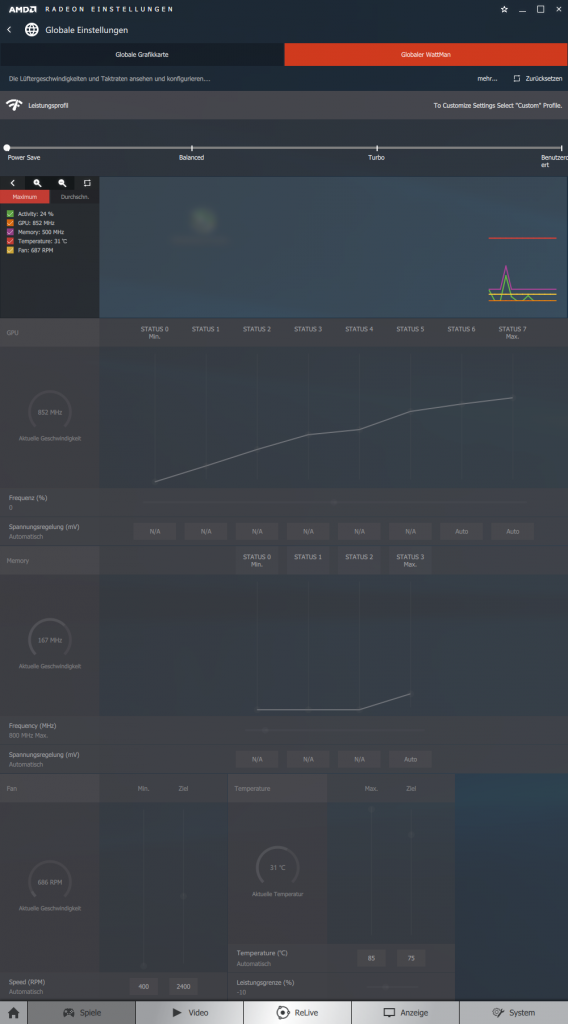Zoom out on the monitoring graph
Screen dimensions: 568x1024
tap(62, 184)
